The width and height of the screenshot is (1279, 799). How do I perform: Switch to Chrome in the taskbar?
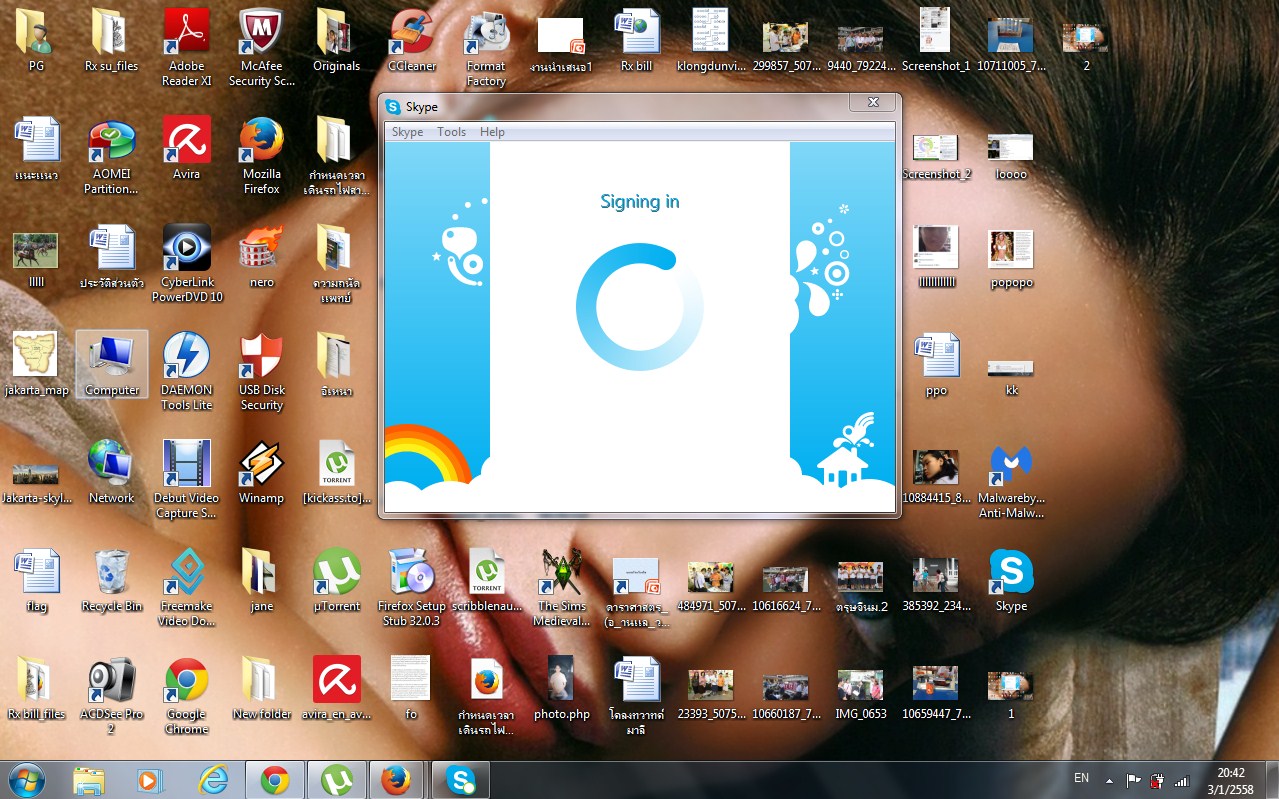coord(275,780)
